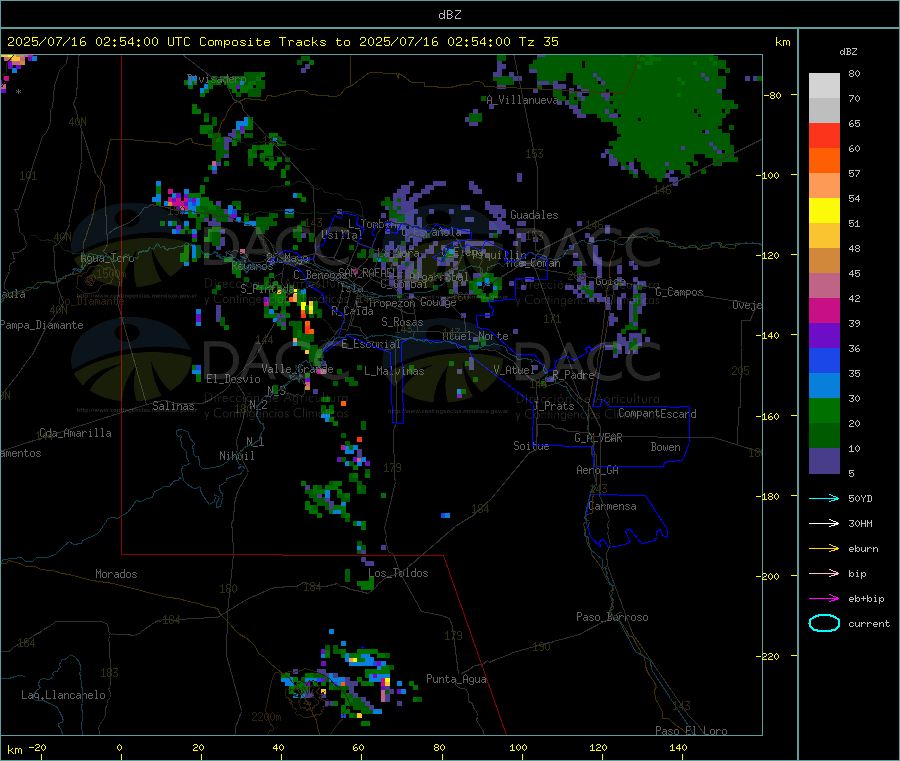
Task: Click the G_ALVEAR town label
Action: [598, 438]
